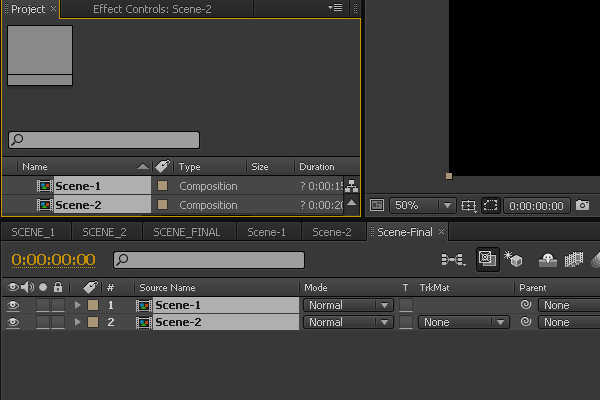Click the project flowchart view icon
This screenshot has height=400, width=600.
351,186
